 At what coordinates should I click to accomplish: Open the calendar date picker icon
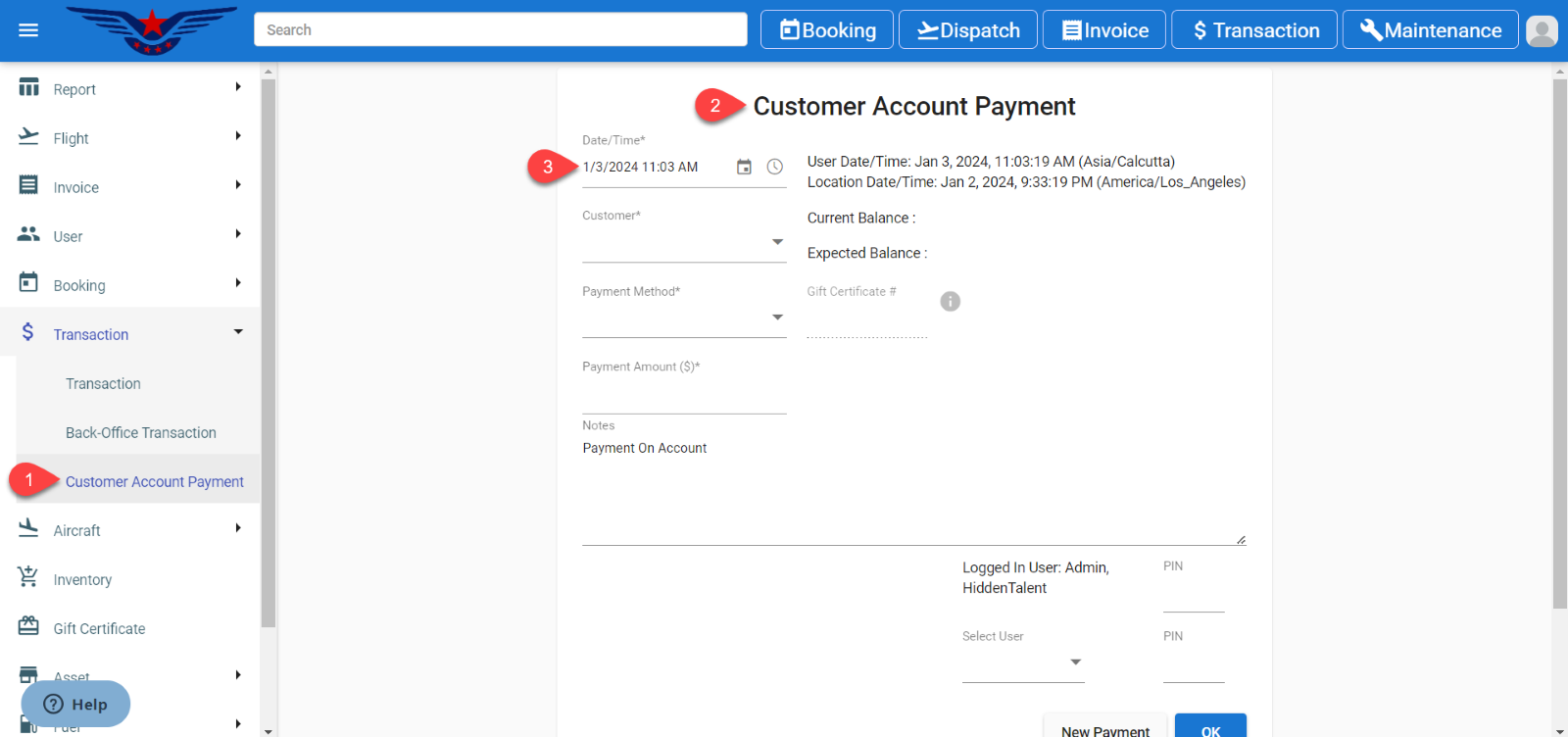coord(744,168)
